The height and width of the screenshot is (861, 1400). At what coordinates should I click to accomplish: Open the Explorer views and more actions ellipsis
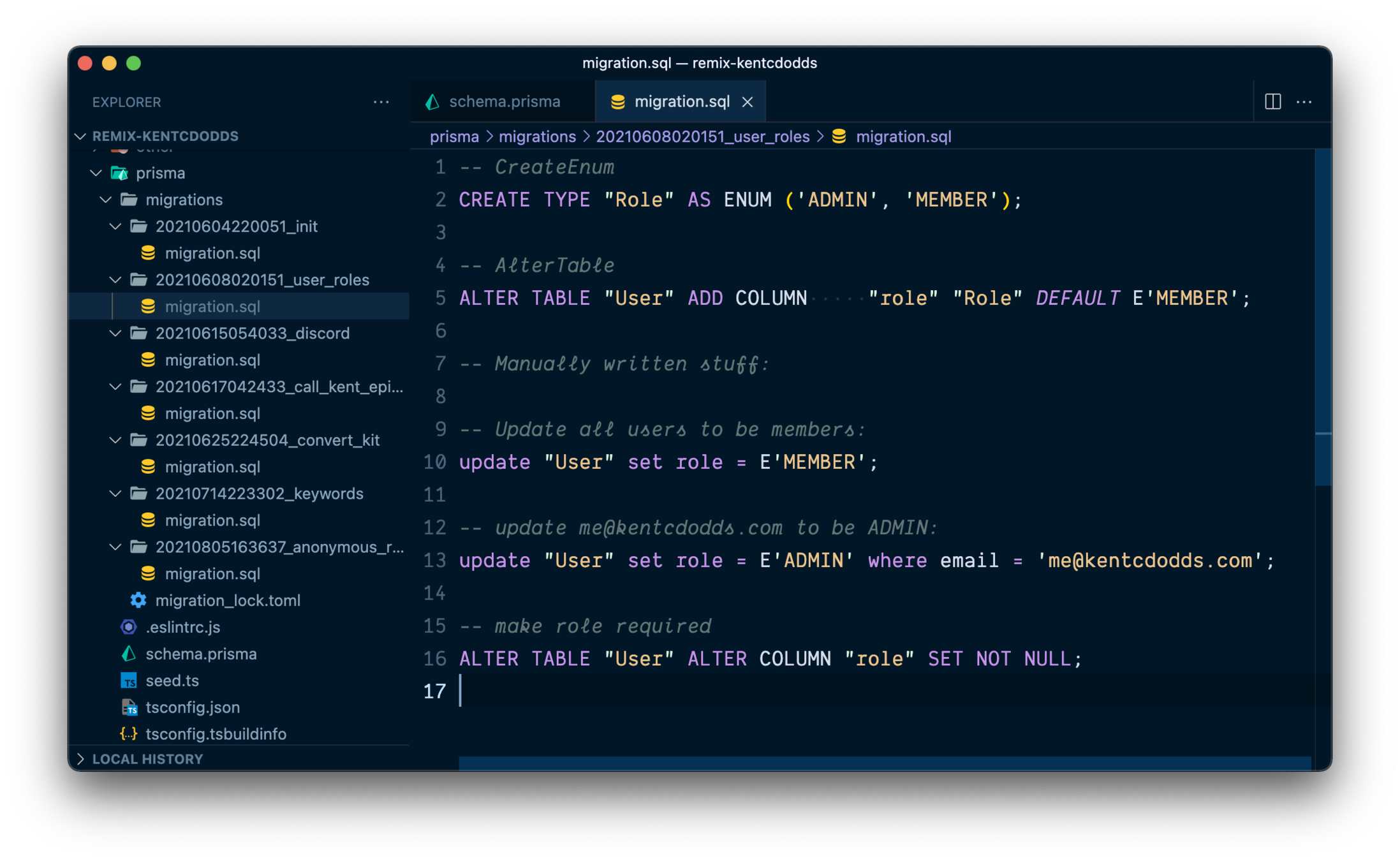pyautogui.click(x=381, y=102)
